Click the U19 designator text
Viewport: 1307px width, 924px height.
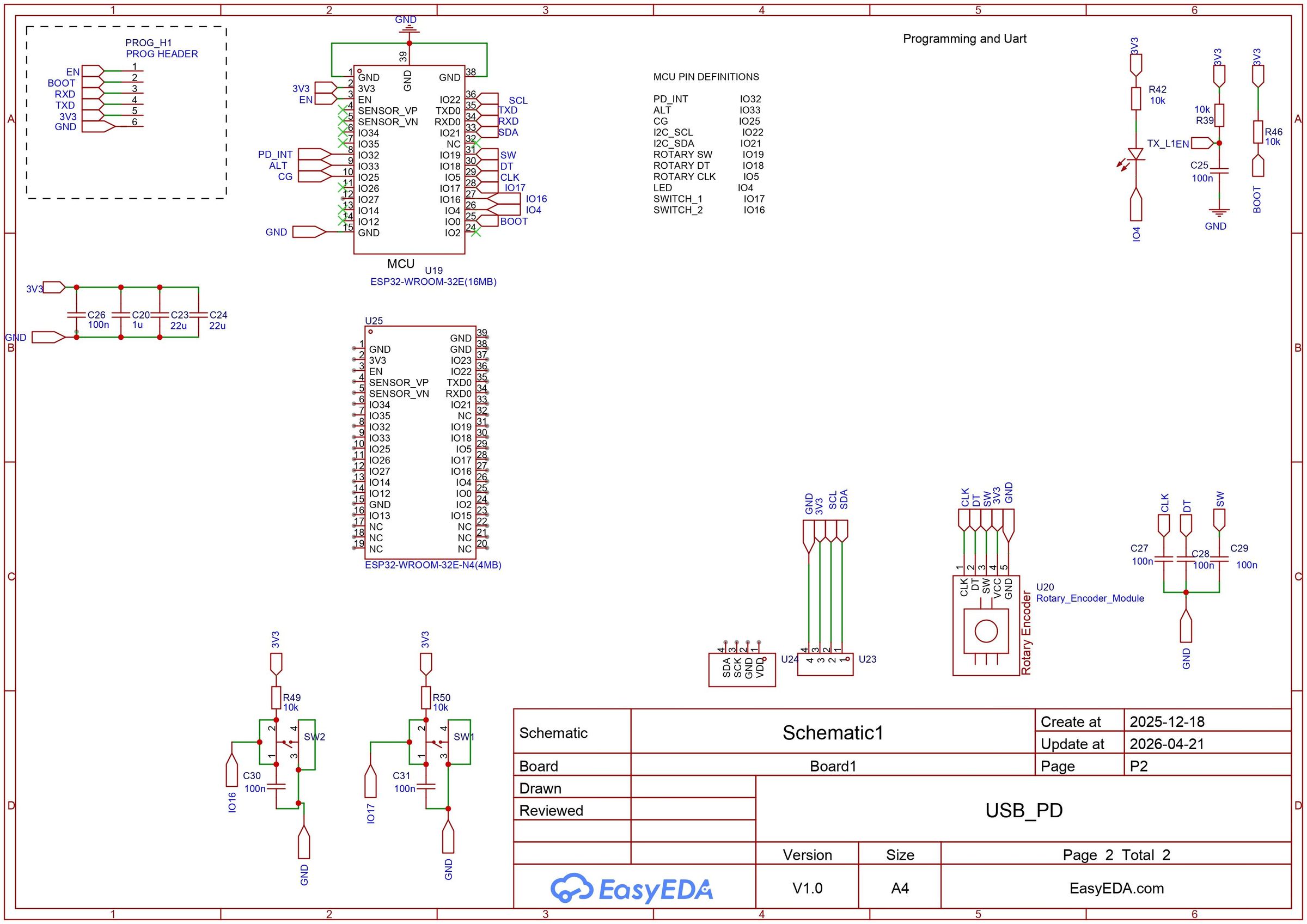pos(433,271)
